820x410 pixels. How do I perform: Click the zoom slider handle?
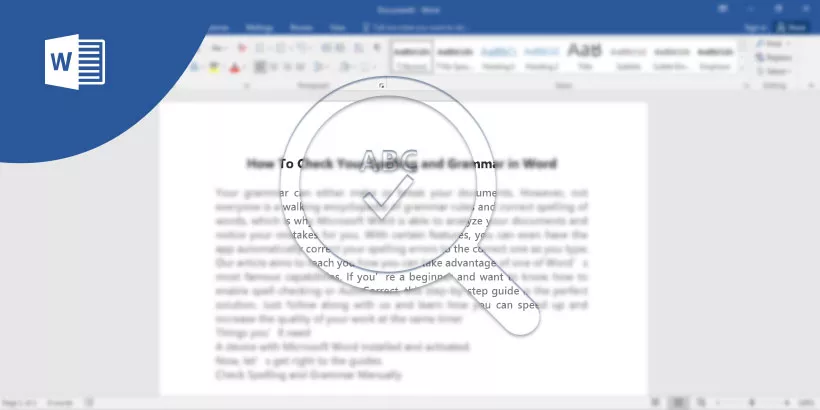pos(753,403)
